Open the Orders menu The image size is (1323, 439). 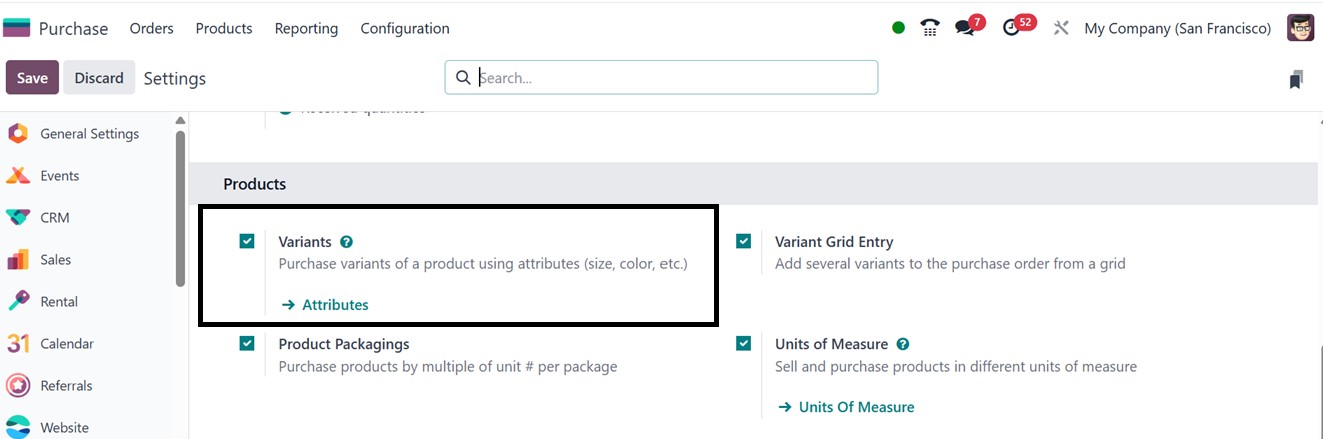tap(151, 28)
